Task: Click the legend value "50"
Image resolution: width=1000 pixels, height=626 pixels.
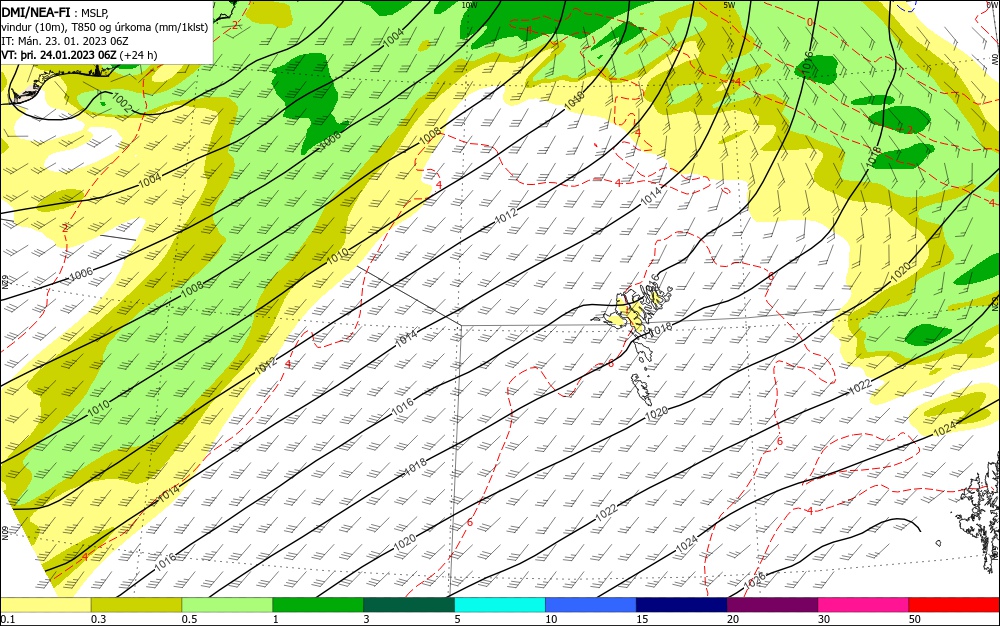Action: (915, 620)
